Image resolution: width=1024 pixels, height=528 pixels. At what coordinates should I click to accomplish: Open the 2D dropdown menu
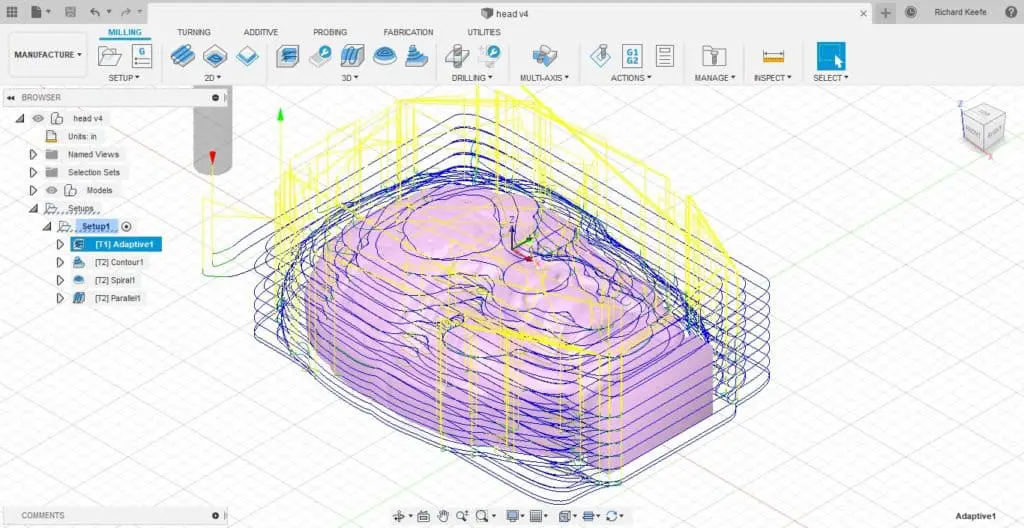point(213,78)
